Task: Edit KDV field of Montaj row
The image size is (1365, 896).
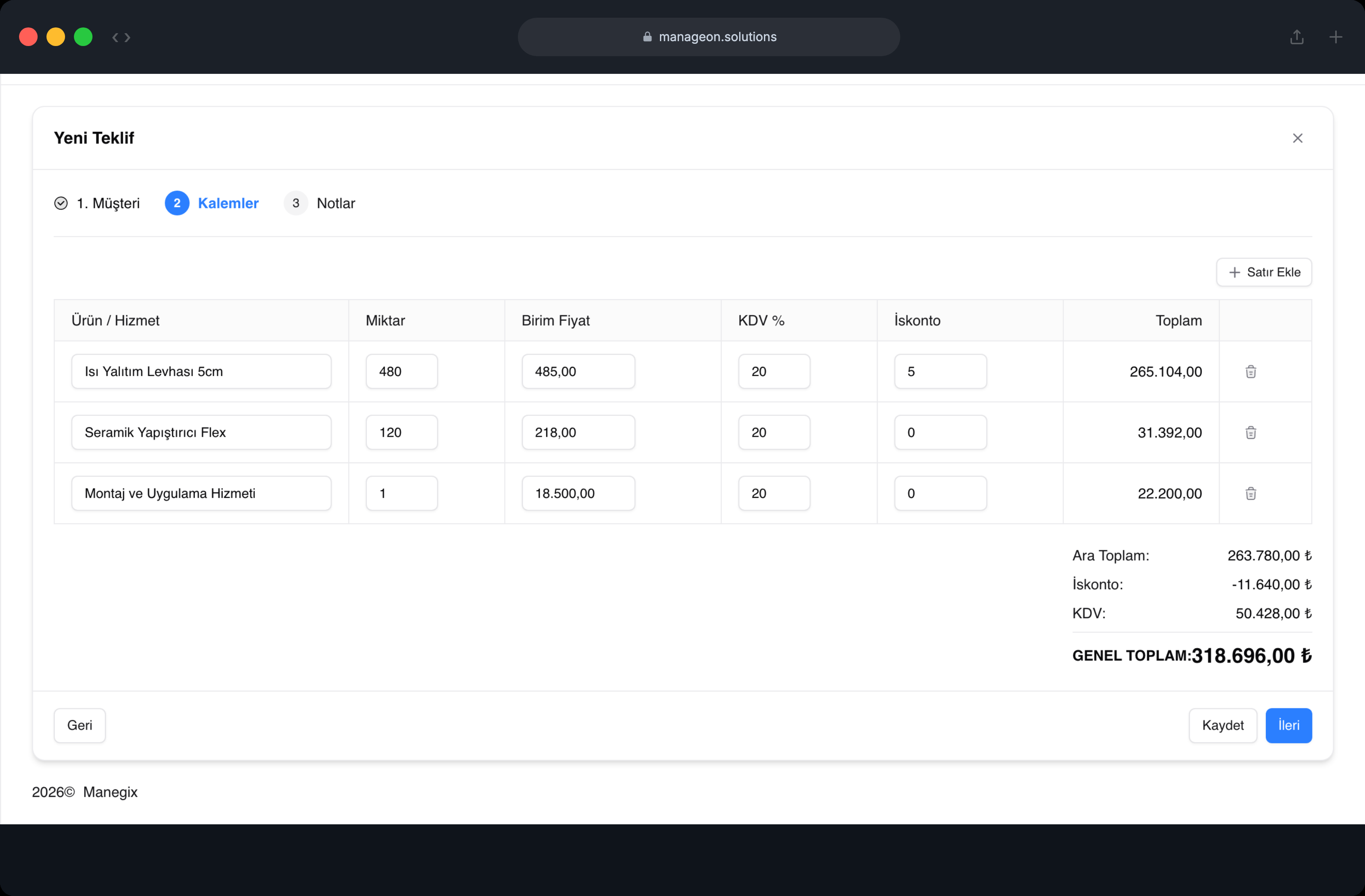Action: (x=774, y=493)
